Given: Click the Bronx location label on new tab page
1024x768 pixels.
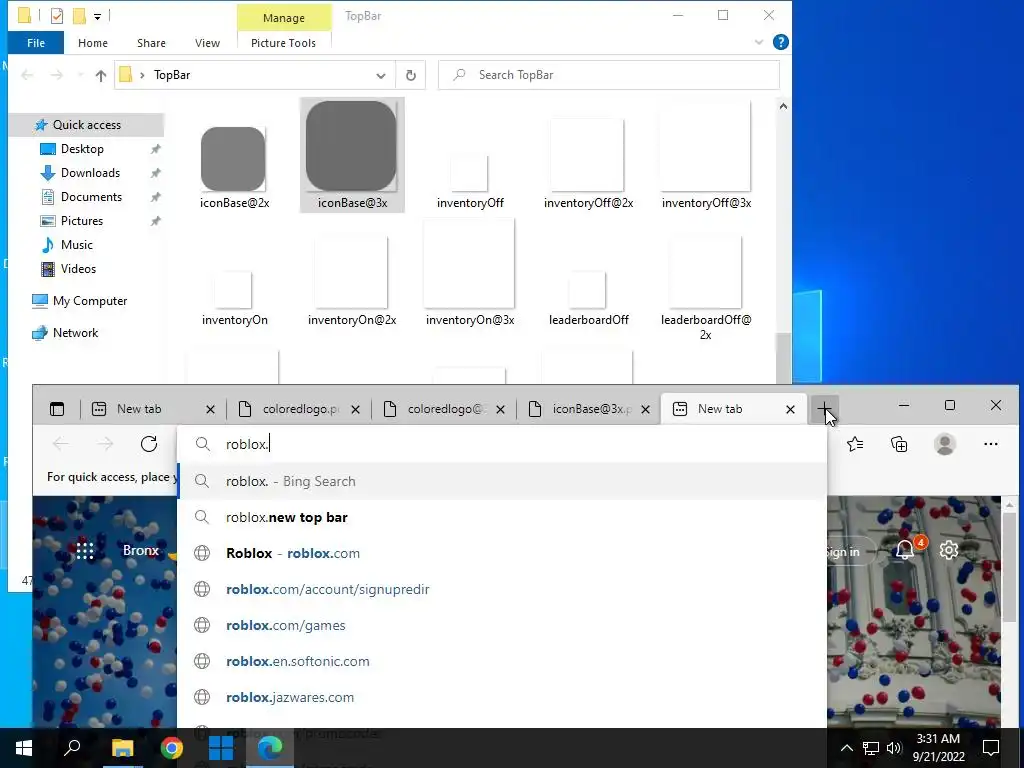Looking at the screenshot, I should click(140, 551).
